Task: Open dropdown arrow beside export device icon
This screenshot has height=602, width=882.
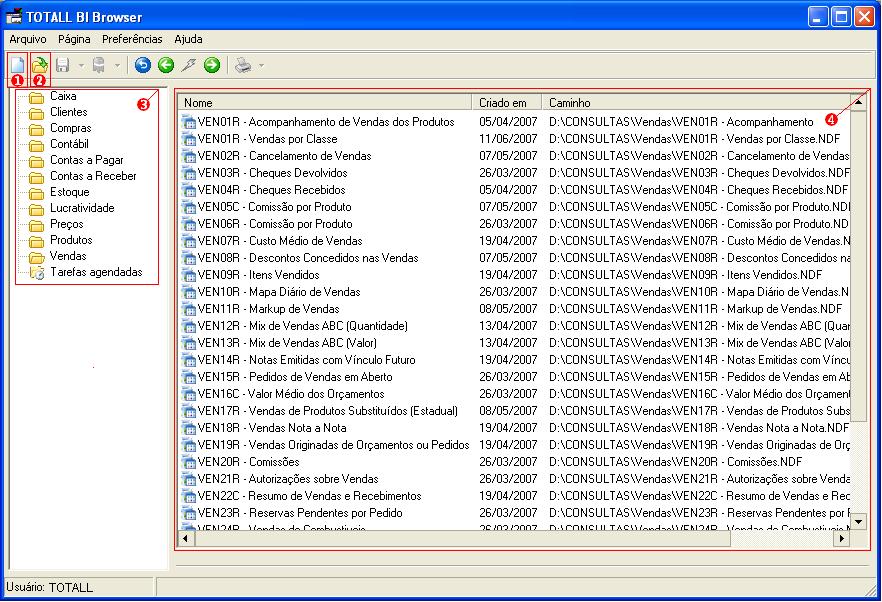Action: (x=117, y=66)
